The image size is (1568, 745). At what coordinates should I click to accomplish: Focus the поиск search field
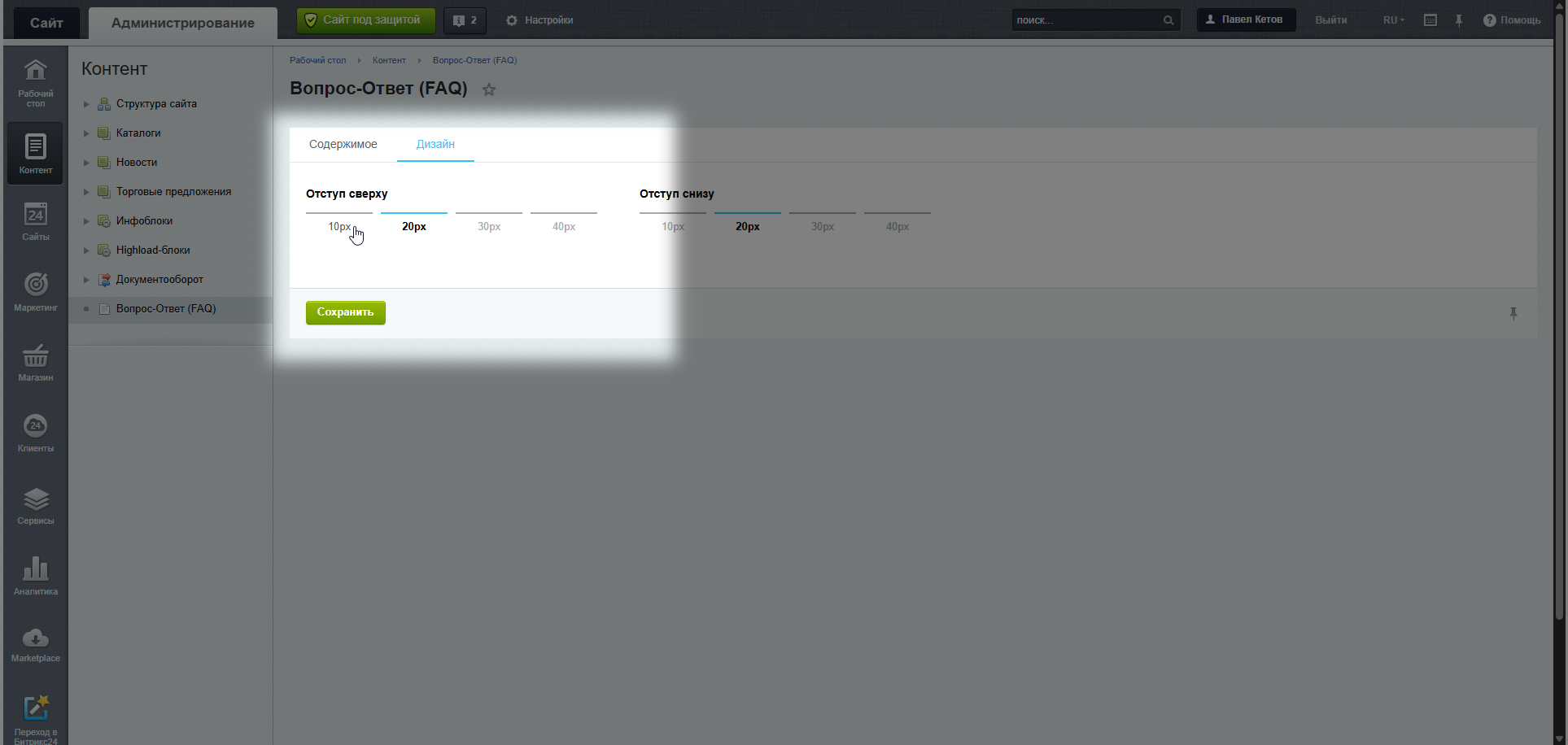click(1085, 20)
